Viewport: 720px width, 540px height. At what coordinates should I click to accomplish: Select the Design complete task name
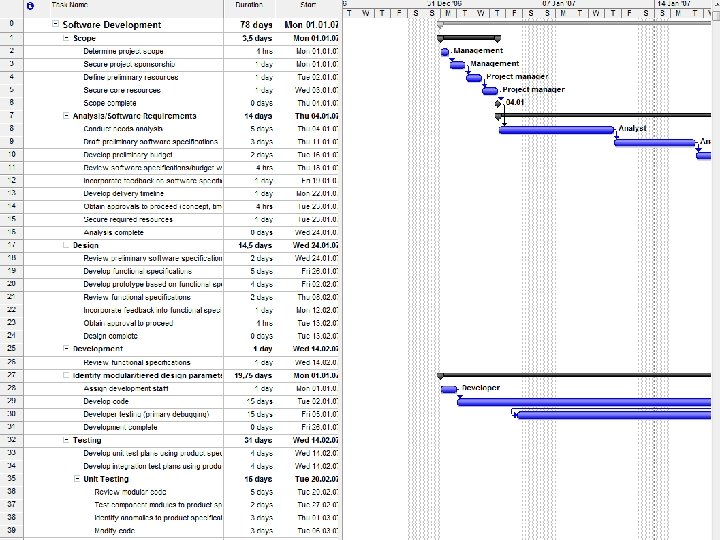(x=110, y=336)
